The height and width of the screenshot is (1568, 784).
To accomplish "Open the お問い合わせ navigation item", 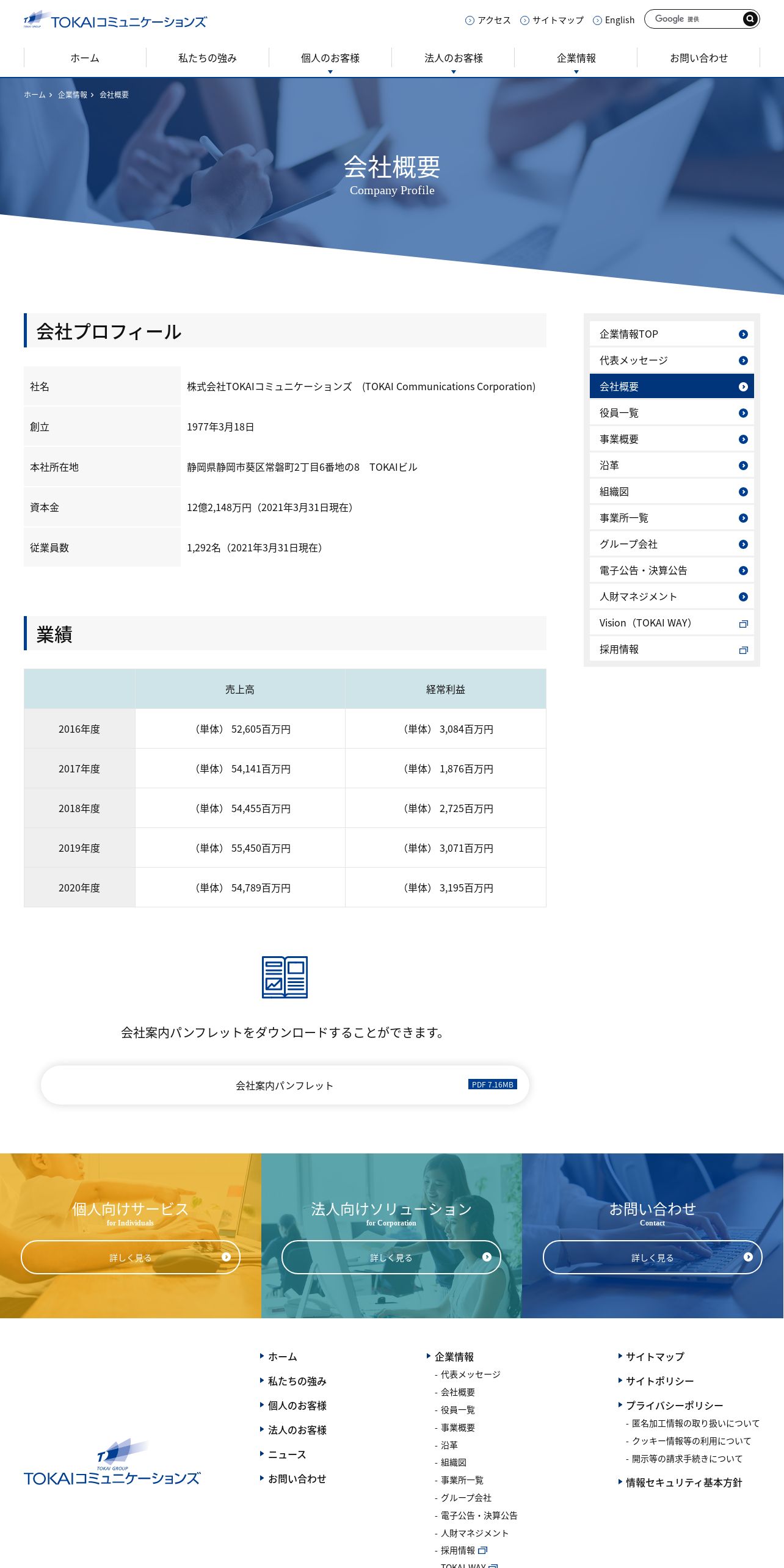I will click(x=699, y=59).
